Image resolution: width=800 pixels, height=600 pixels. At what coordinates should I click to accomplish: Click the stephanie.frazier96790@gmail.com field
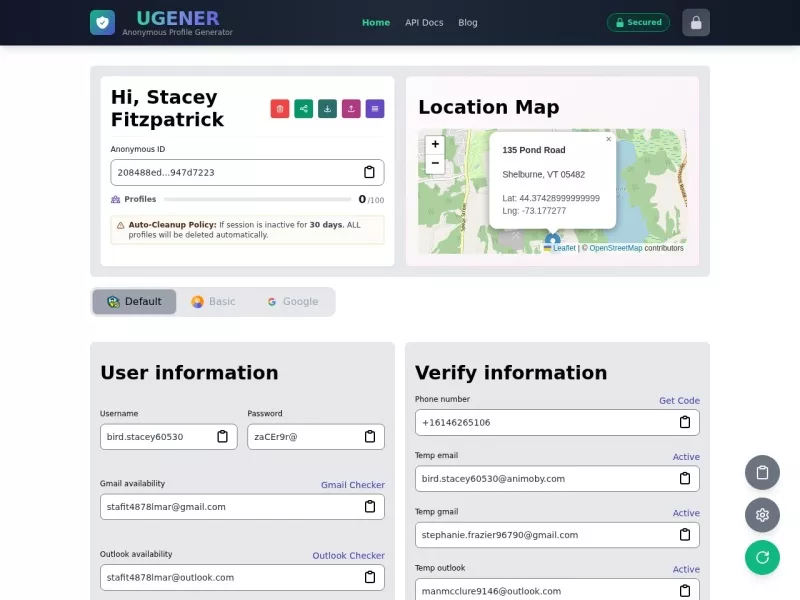(557, 535)
